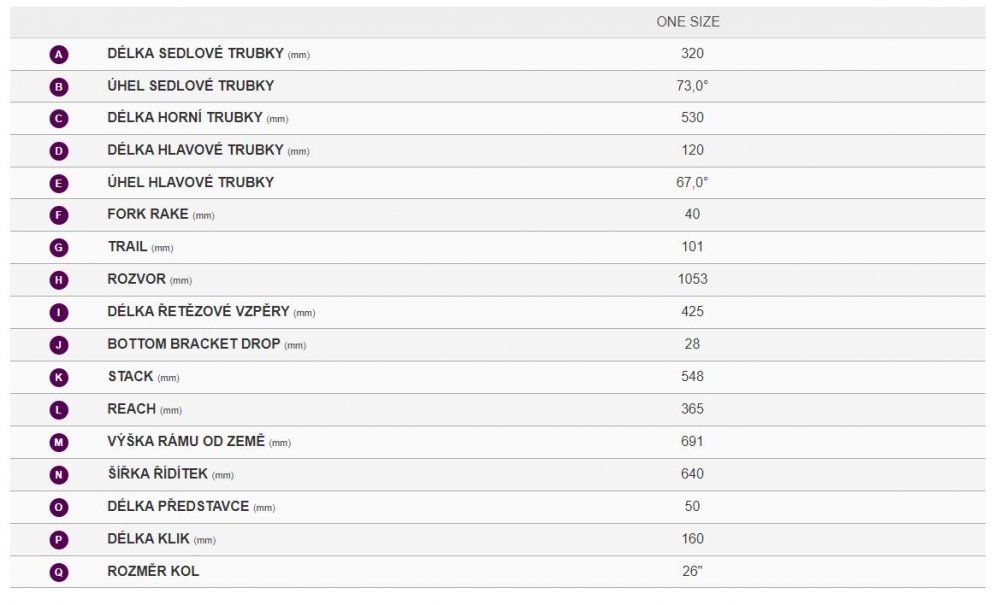Screen dimensions: 1000x605
Task: Click the purple H badge beside ROZVOR
Action: click(x=59, y=280)
